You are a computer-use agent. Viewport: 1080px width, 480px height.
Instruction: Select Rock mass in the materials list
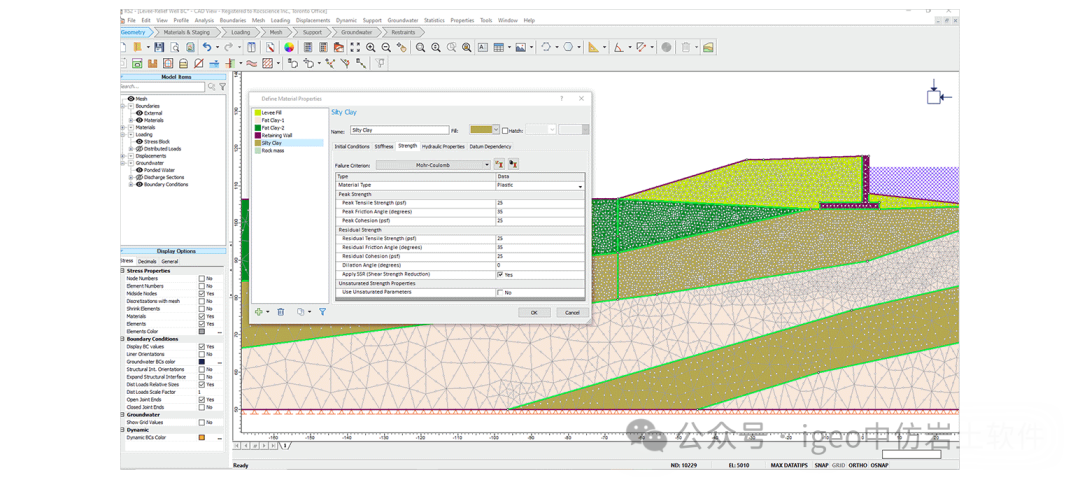(x=272, y=150)
